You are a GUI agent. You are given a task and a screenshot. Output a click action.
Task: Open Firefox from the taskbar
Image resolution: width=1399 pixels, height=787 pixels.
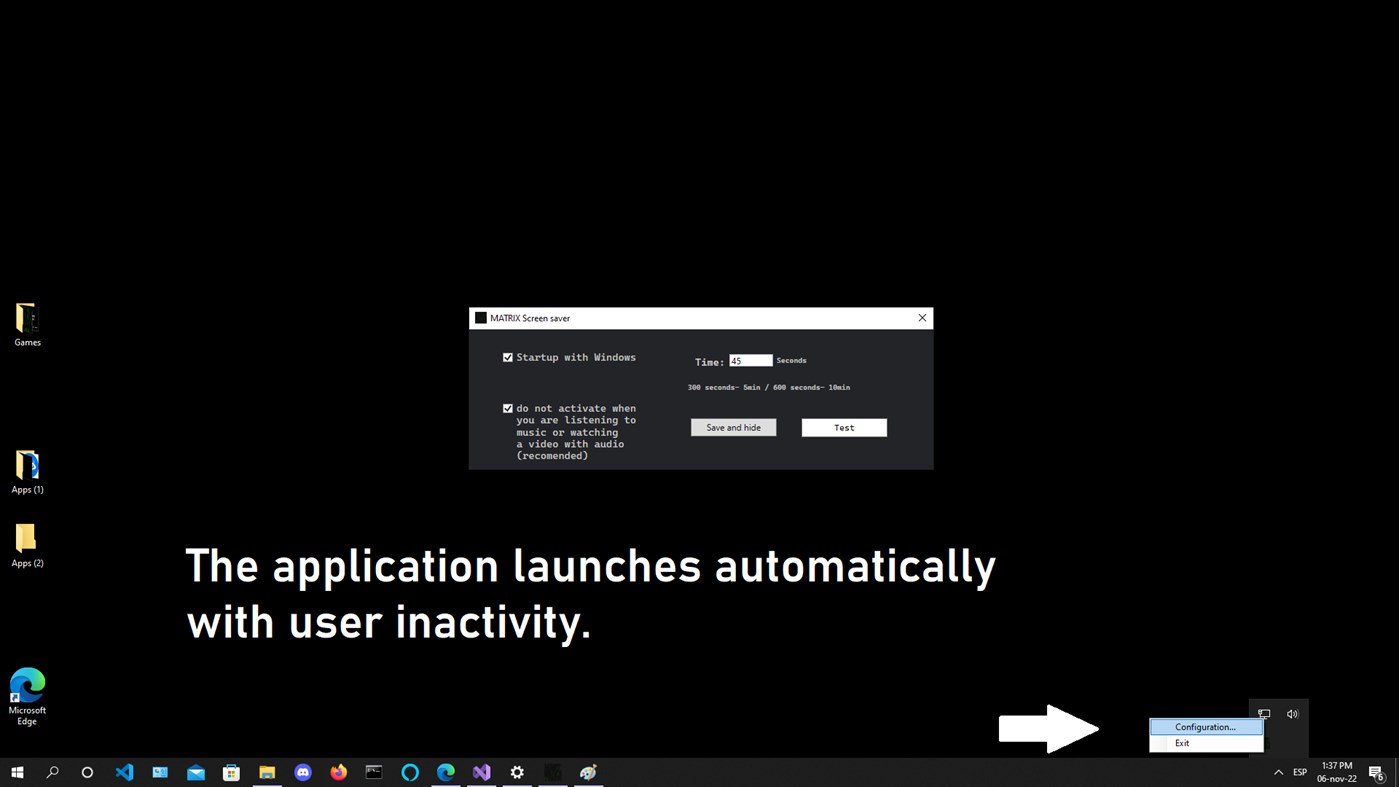click(338, 771)
